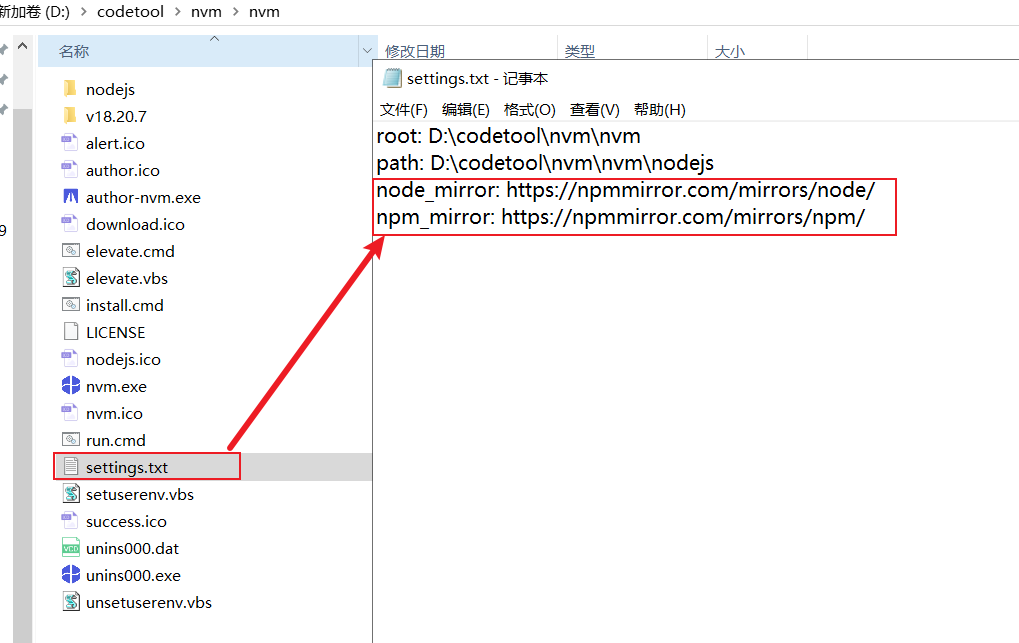Select the LICENSE file icon
This screenshot has width=1019, height=643.
[70, 332]
